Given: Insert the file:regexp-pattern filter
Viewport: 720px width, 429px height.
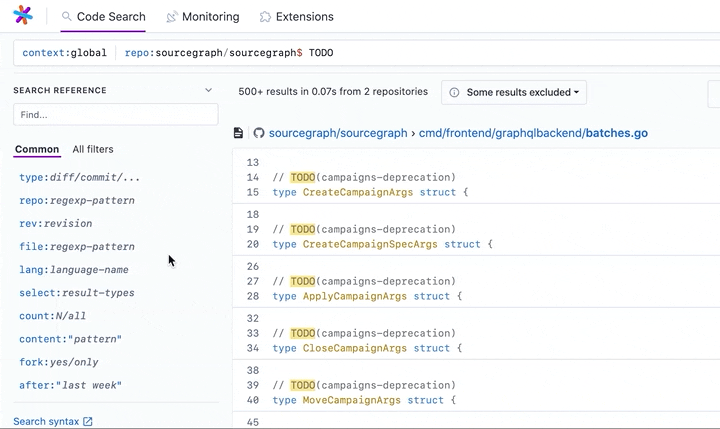Looking at the screenshot, I should click(x=77, y=246).
